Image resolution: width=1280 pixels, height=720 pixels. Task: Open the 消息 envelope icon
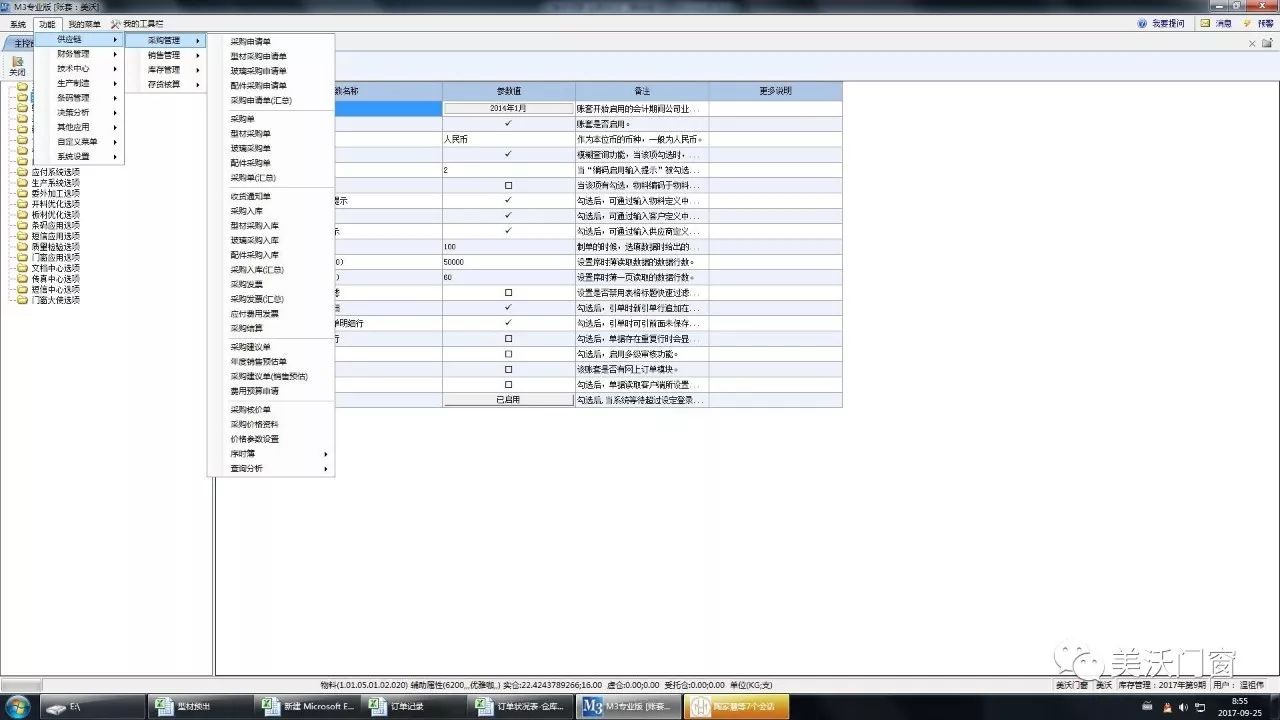(1205, 23)
